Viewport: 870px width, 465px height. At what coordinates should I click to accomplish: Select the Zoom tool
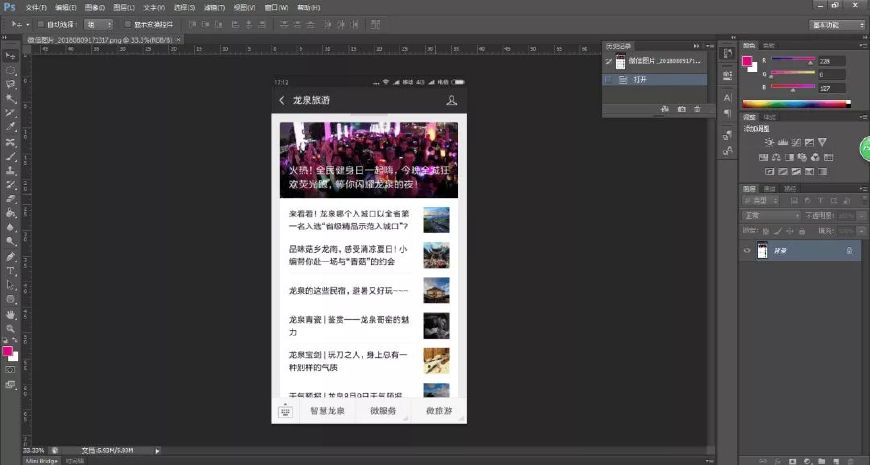10,328
